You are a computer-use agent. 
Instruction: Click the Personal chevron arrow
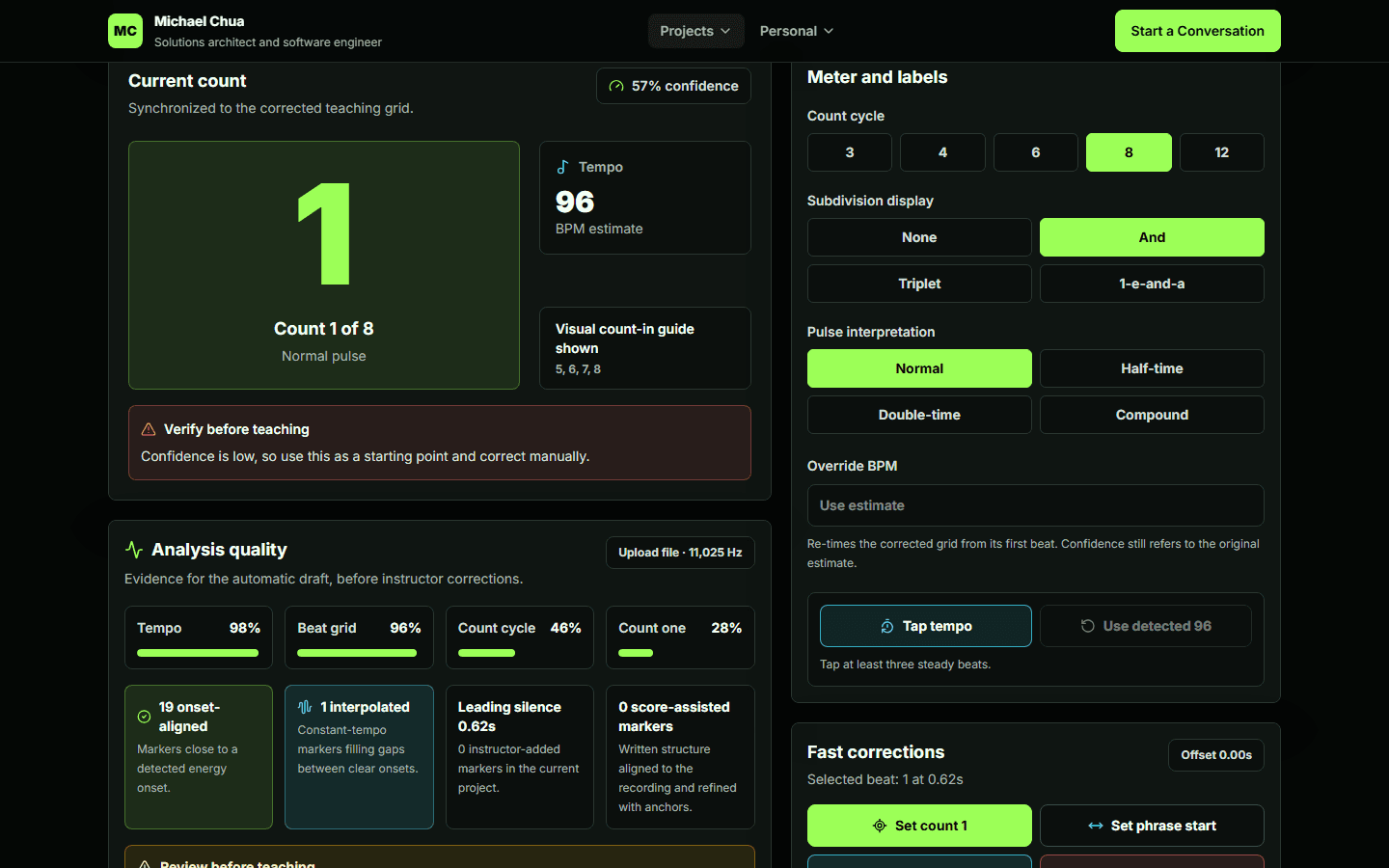click(x=829, y=31)
